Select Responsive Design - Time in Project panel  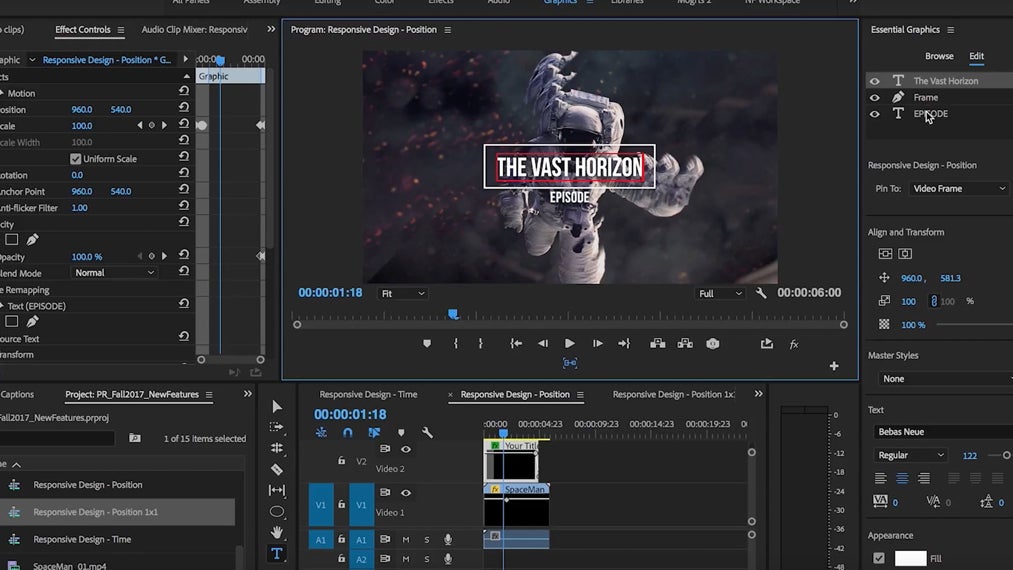82,539
